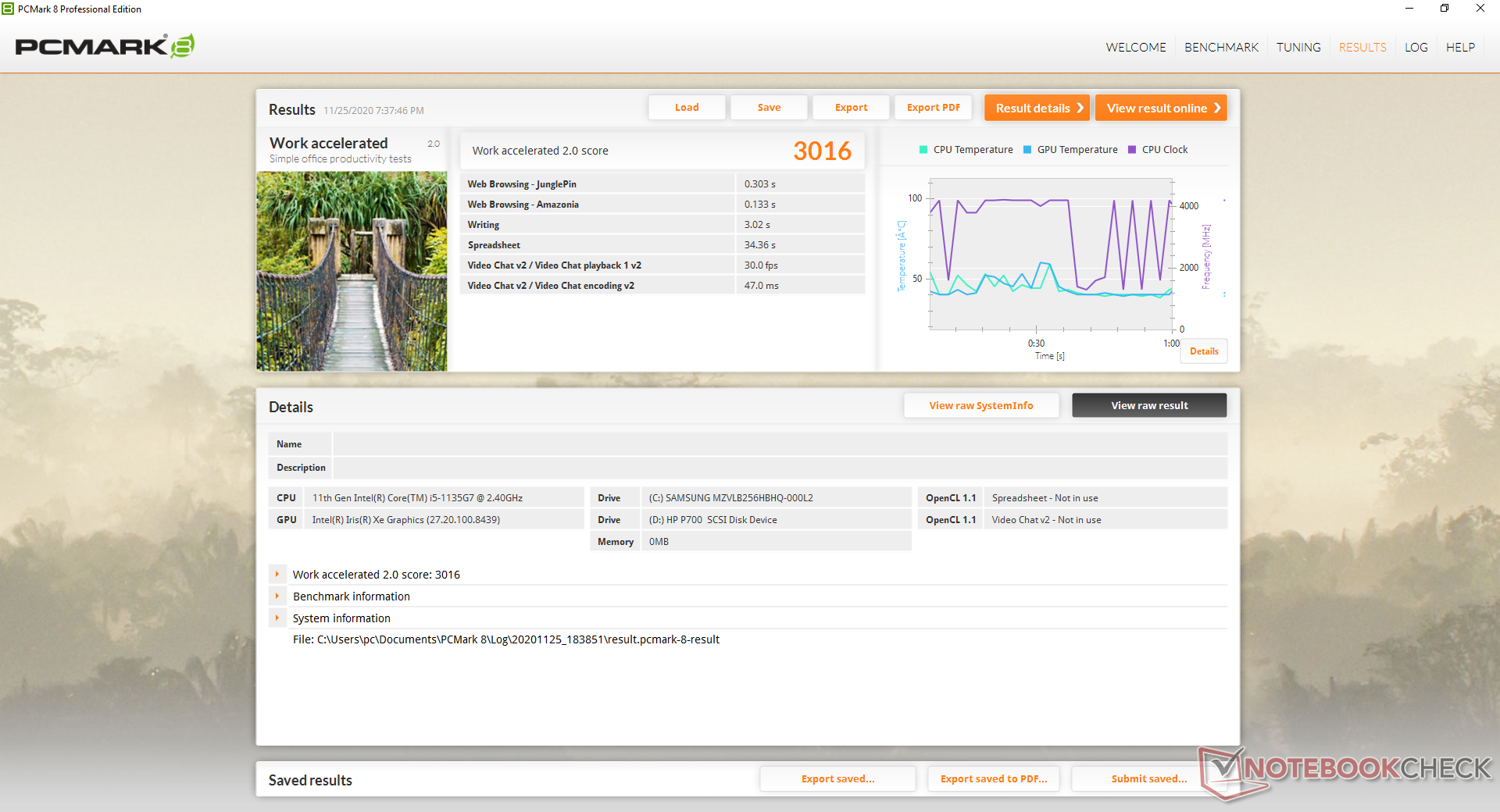Click View raw result button
Screen dimensions: 1500x812
pyautogui.click(x=1149, y=405)
